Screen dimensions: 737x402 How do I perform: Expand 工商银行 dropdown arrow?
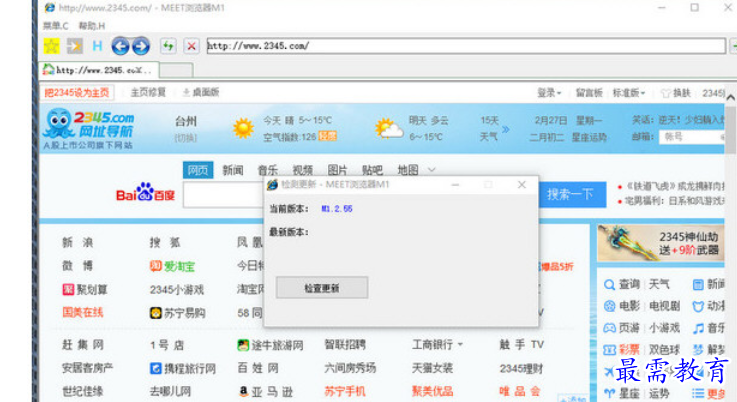pyautogui.click(x=460, y=345)
